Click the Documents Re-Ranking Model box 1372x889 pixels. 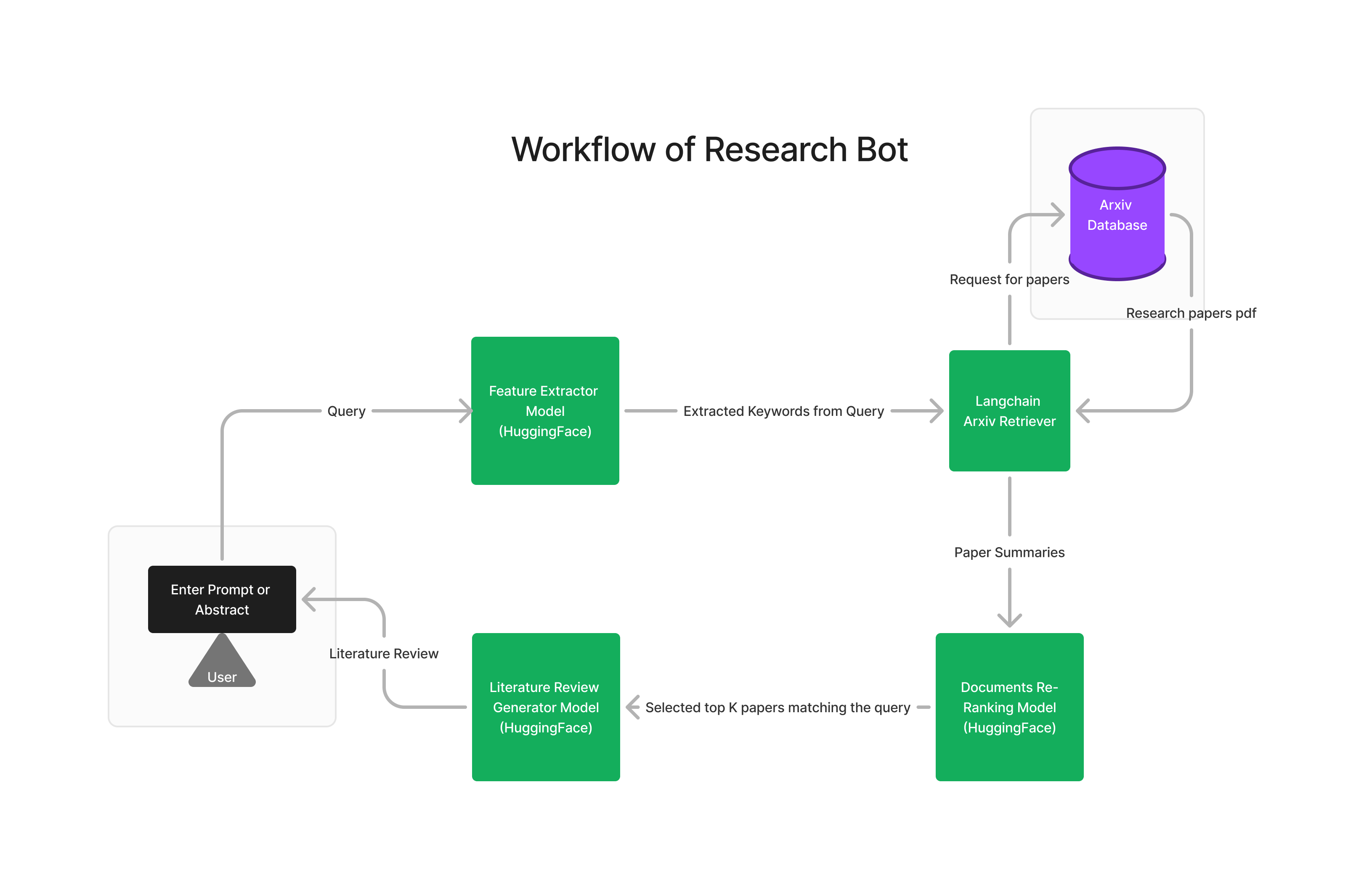point(1009,707)
